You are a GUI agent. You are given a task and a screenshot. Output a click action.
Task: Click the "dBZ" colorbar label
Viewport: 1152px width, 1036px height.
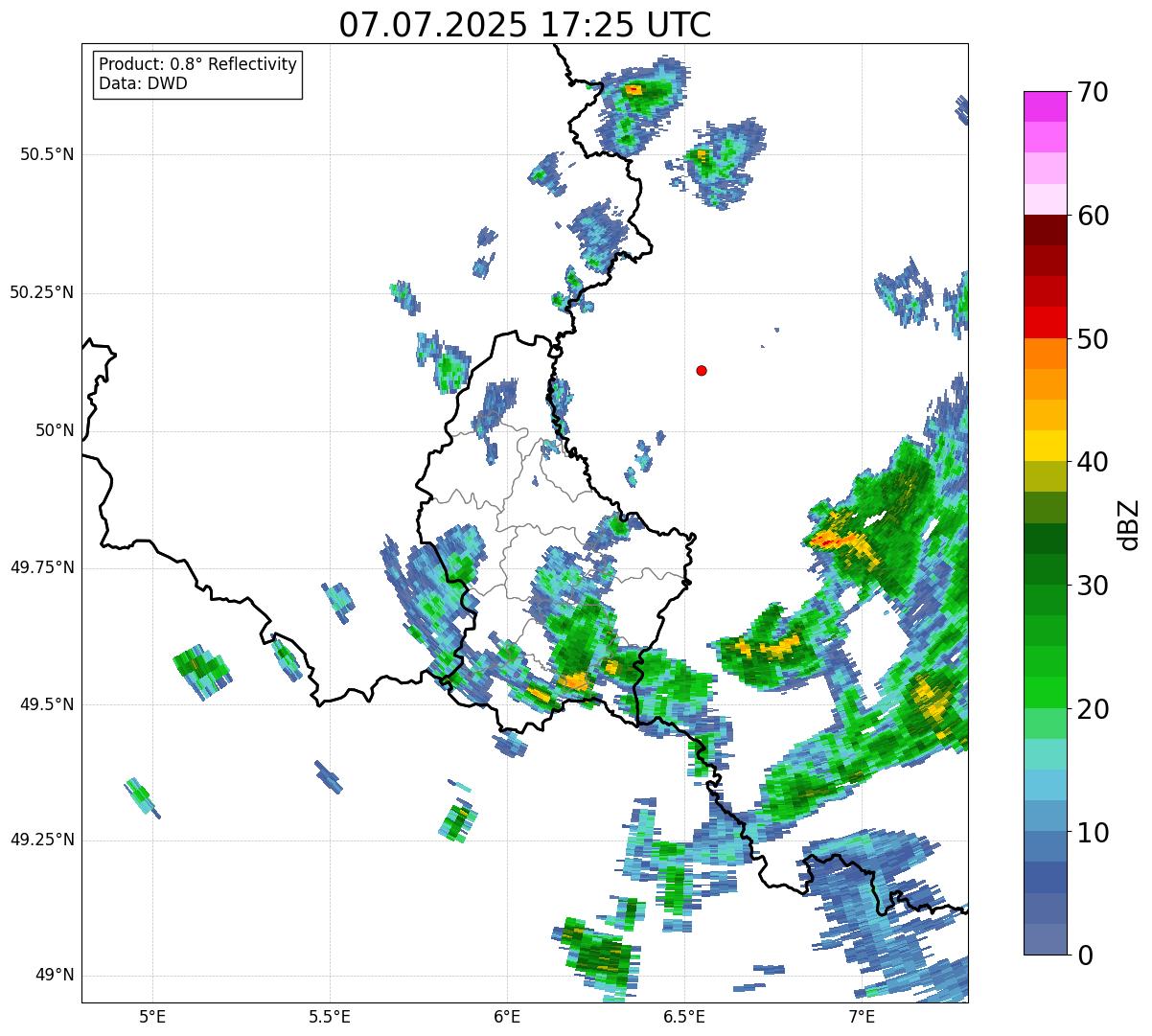(x=1128, y=523)
